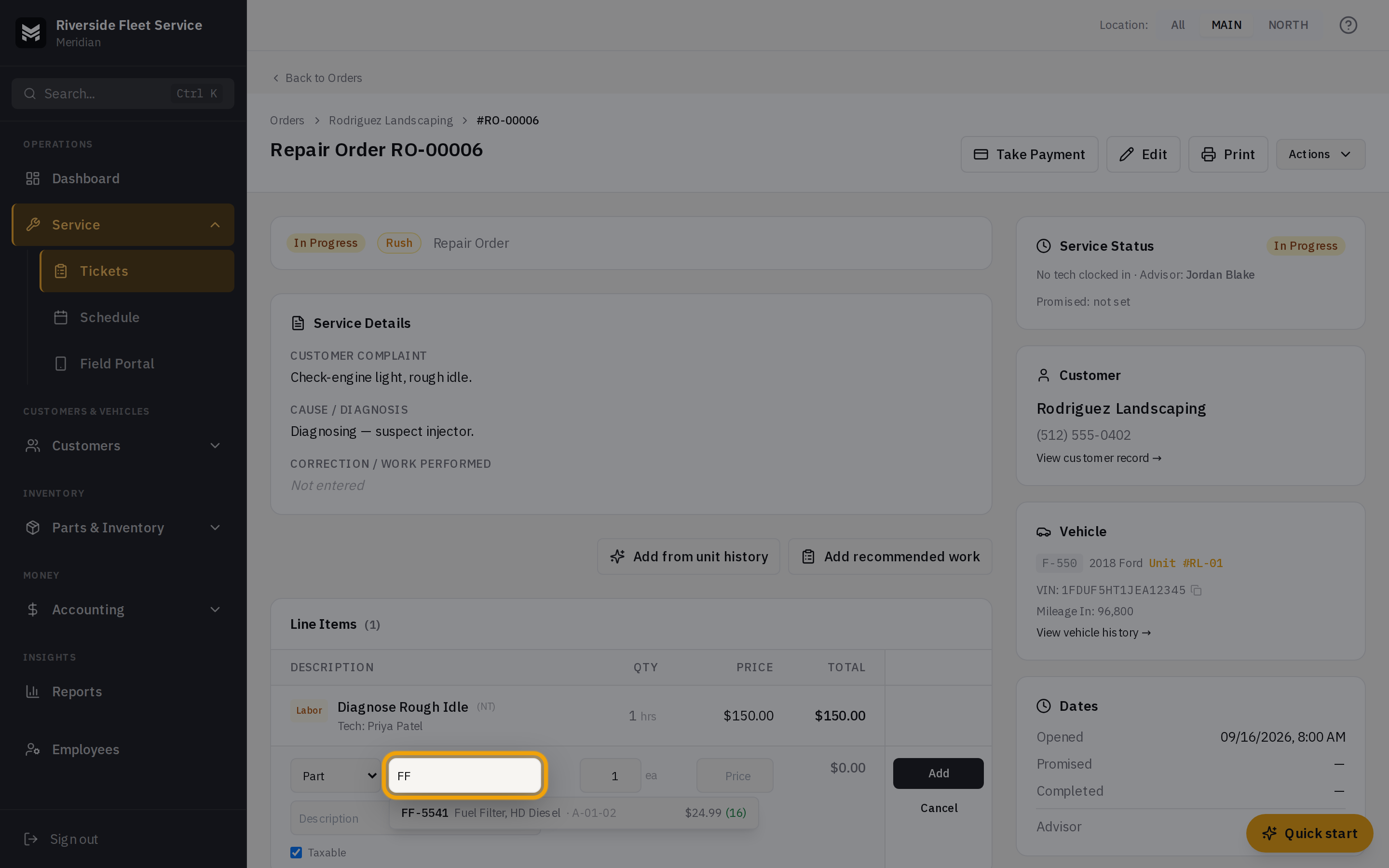The height and width of the screenshot is (868, 1389).
Task: Expand the Accounting sidebar section
Action: 123,610
